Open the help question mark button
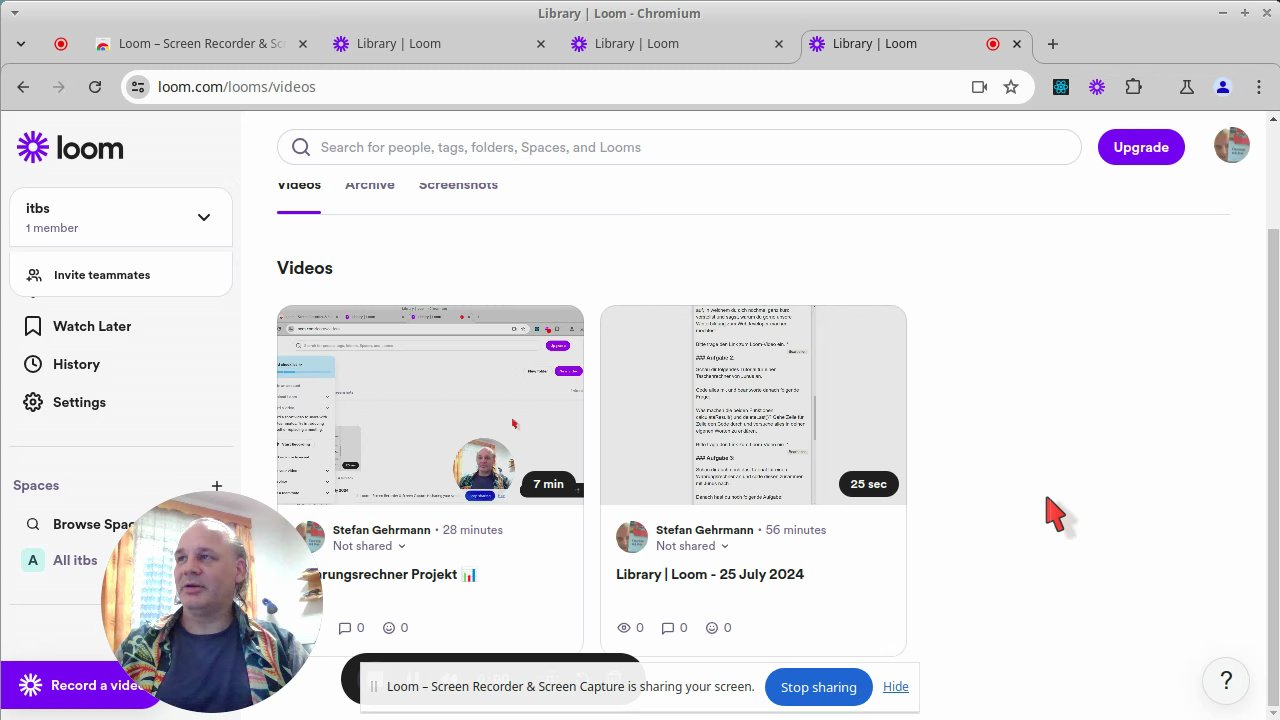Screen dimensions: 1280x720 coord(1226,681)
